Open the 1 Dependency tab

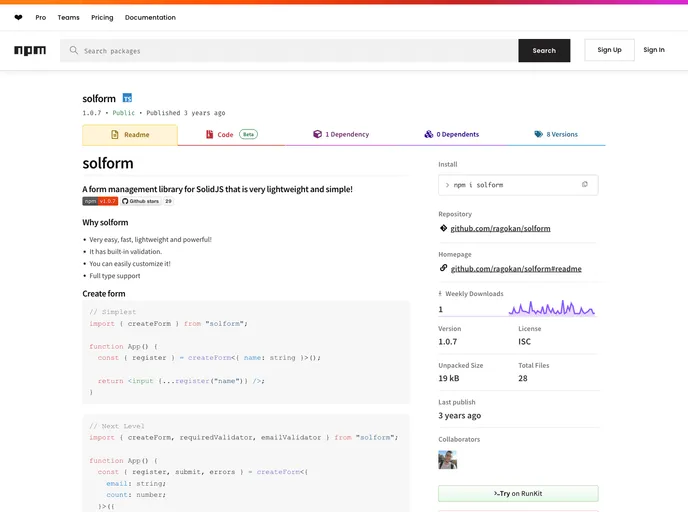pos(341,135)
